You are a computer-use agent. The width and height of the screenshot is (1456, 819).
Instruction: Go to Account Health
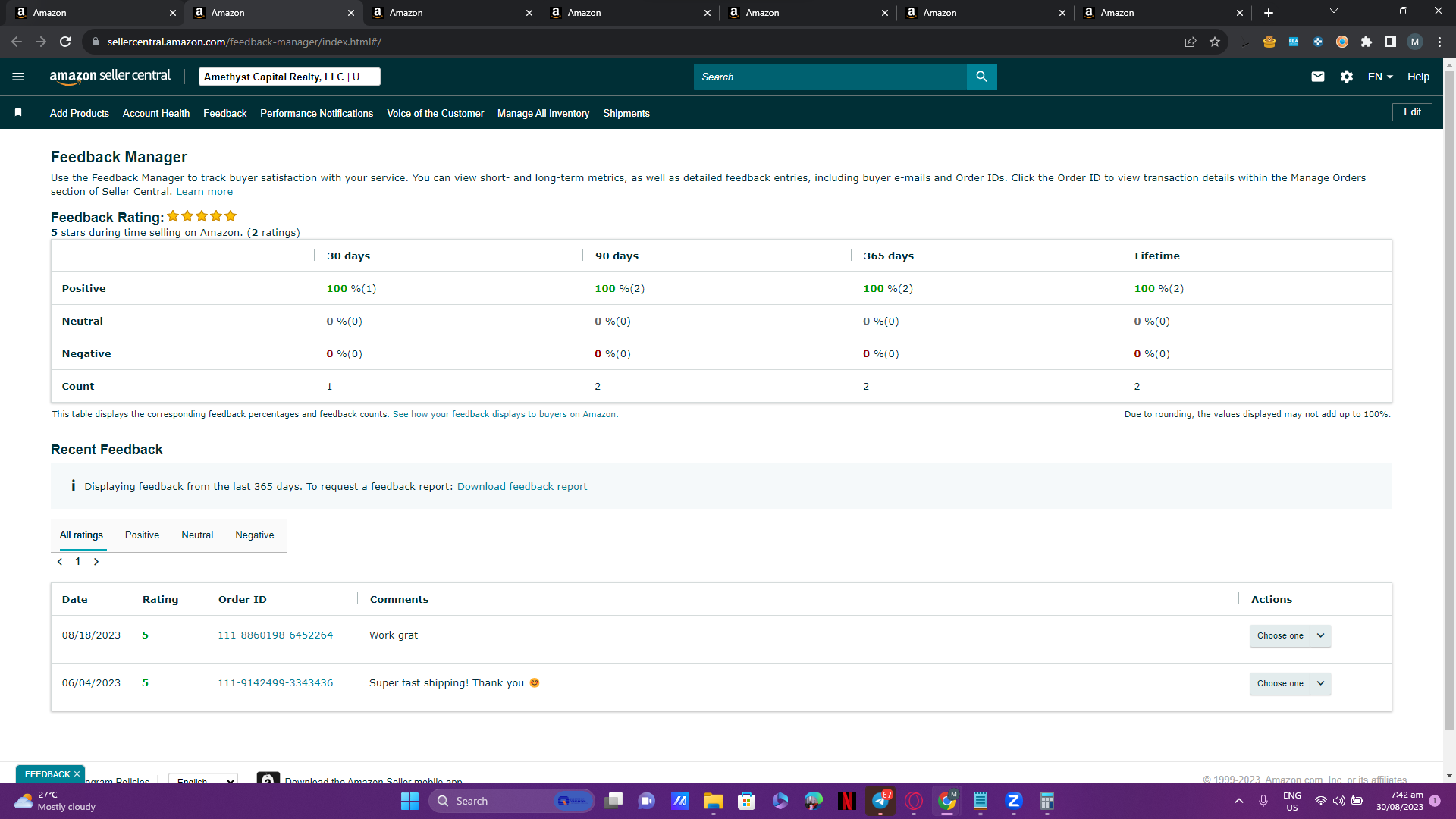(156, 113)
